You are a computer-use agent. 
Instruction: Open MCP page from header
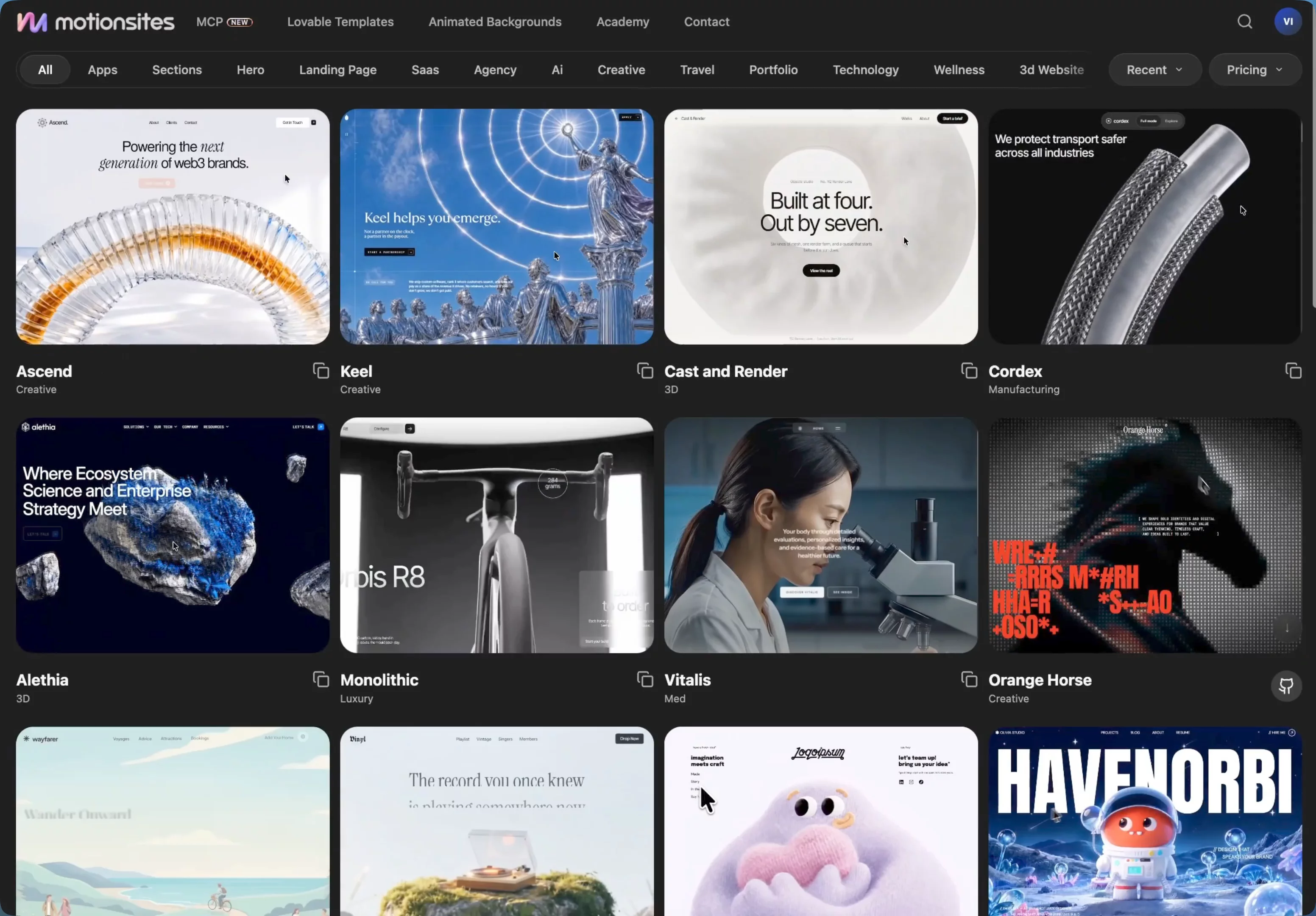tap(224, 22)
